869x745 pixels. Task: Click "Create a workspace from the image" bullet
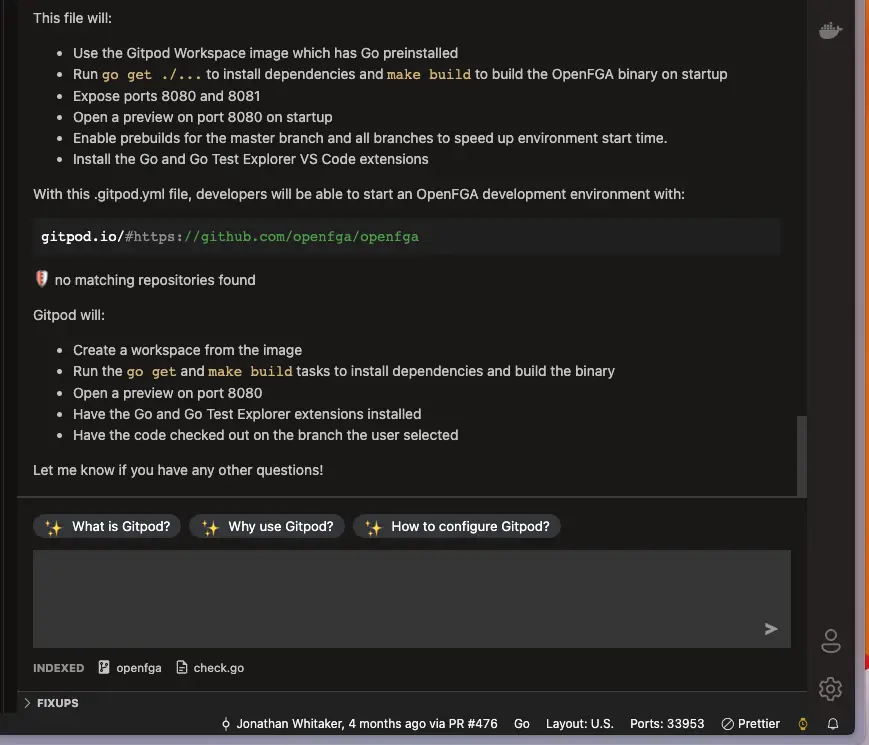tap(187, 350)
